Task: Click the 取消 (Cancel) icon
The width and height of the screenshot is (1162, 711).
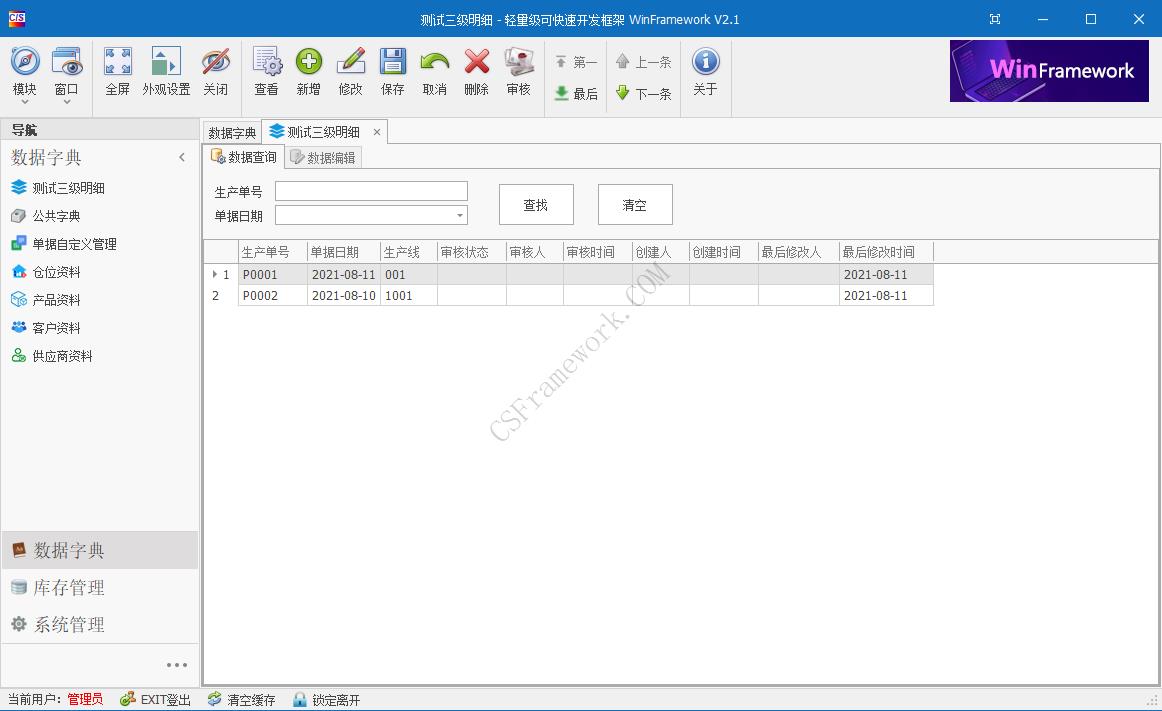Action: [433, 71]
